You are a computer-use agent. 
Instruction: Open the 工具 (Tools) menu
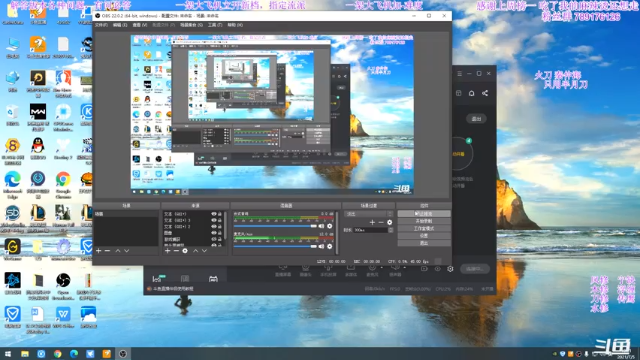tap(215, 25)
